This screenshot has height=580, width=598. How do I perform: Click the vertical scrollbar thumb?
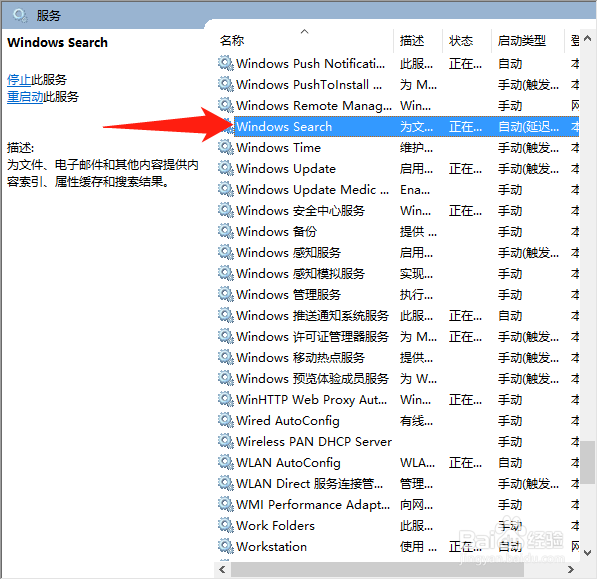point(588,462)
